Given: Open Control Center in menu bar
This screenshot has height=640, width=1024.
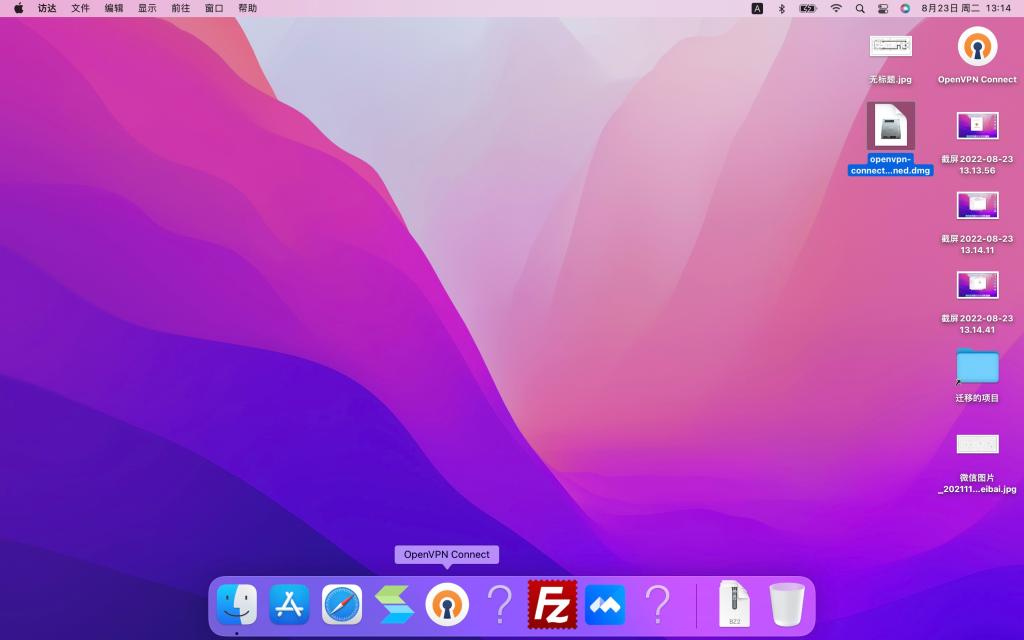Looking at the screenshot, I should 883,8.
